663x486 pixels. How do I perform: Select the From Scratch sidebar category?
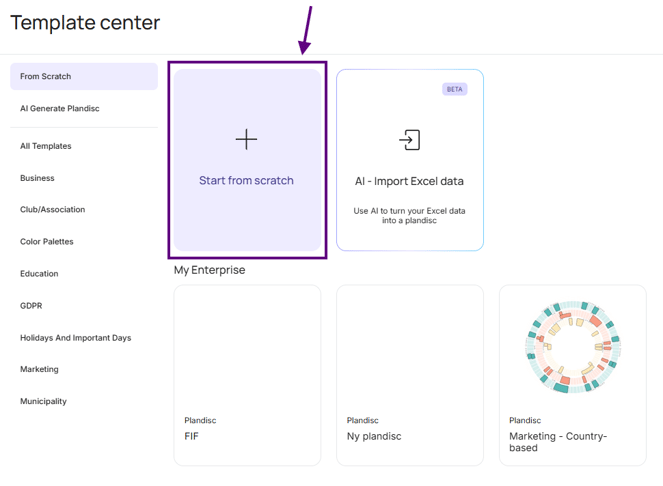84,77
